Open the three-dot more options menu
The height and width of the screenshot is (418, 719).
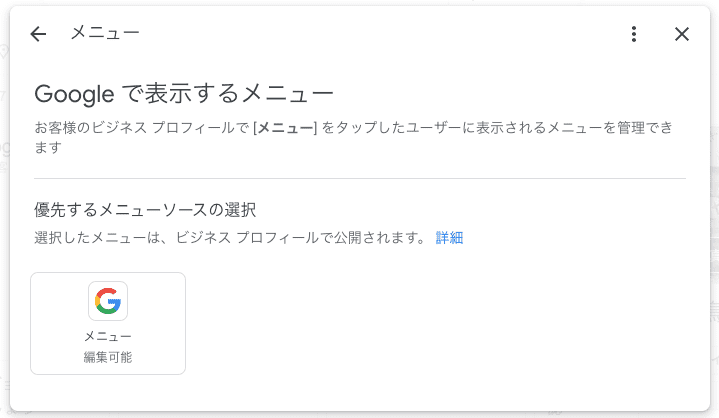click(634, 34)
